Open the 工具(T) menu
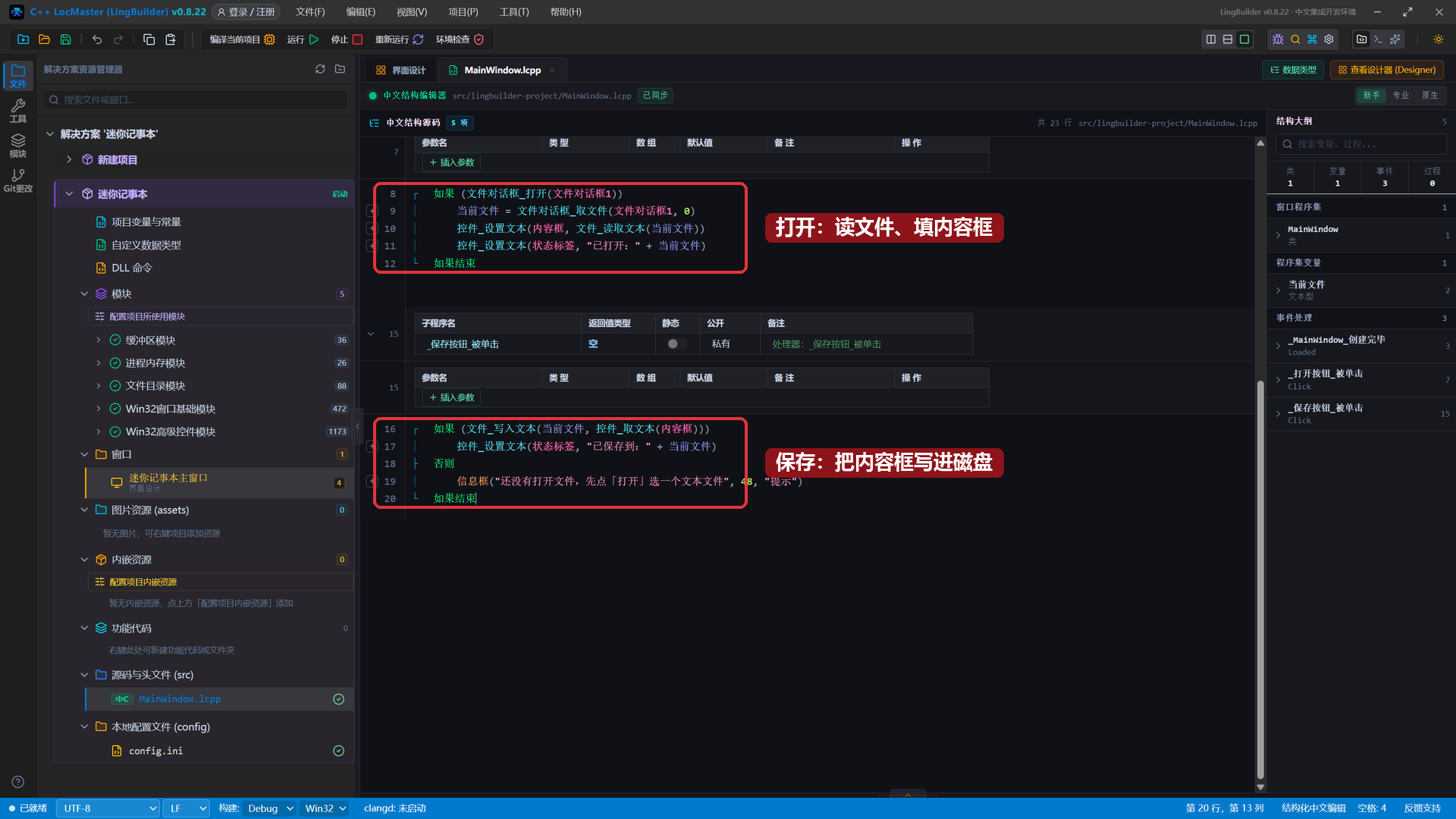 [514, 12]
